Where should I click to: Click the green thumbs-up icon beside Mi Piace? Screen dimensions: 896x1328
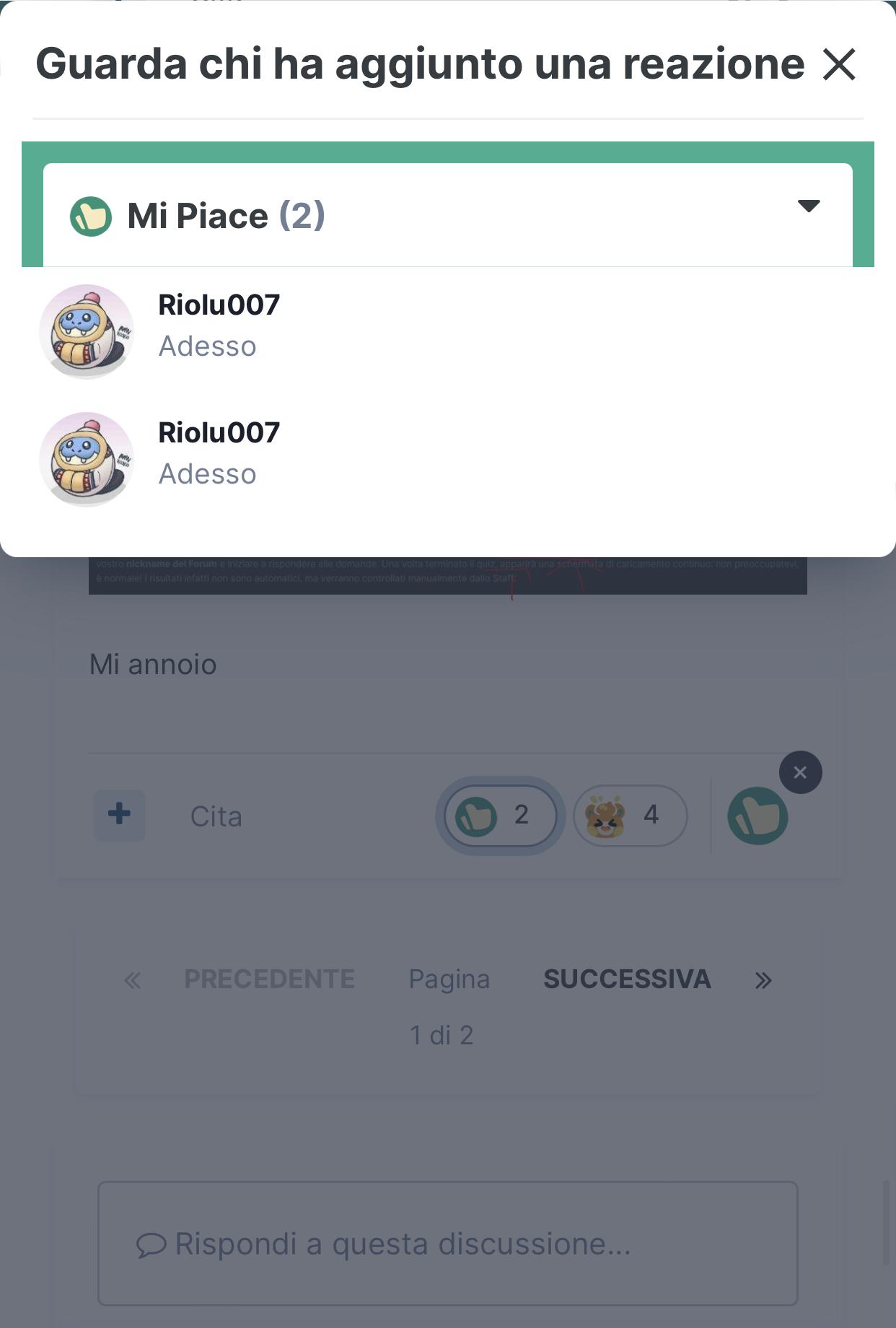coord(91,217)
